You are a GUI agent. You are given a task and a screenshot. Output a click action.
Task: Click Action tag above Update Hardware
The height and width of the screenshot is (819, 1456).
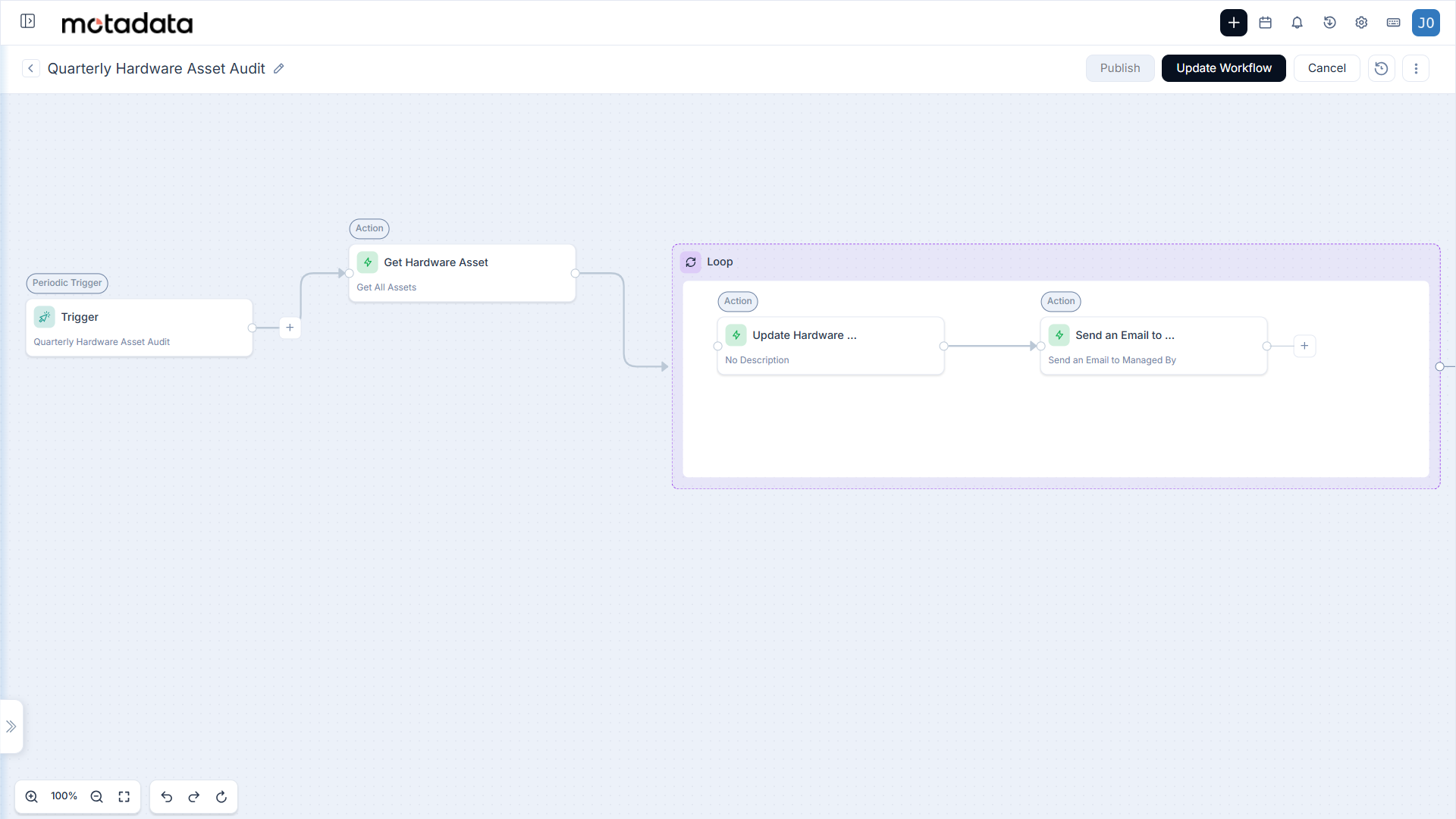click(738, 301)
